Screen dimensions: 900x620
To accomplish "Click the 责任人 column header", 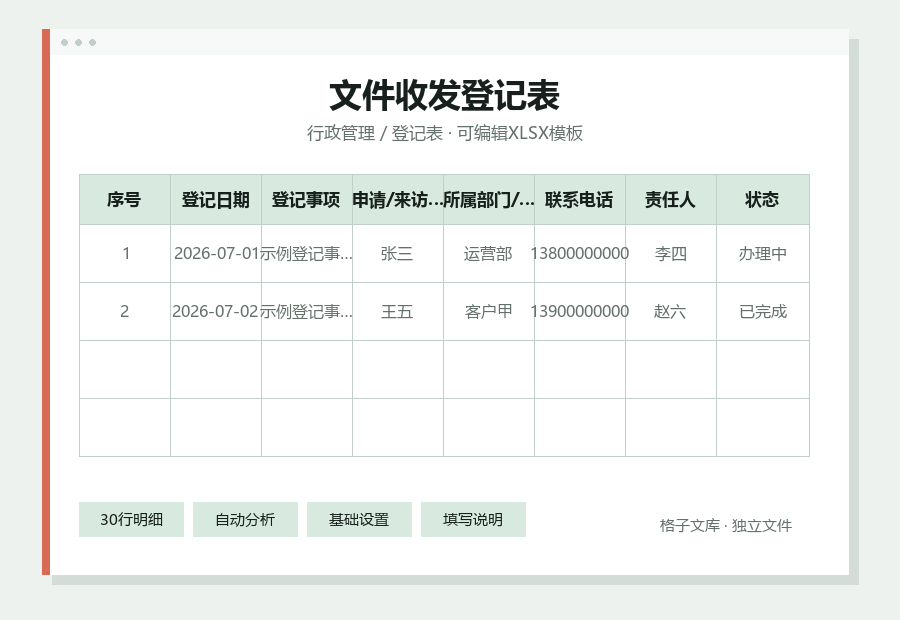I will pyautogui.click(x=670, y=200).
